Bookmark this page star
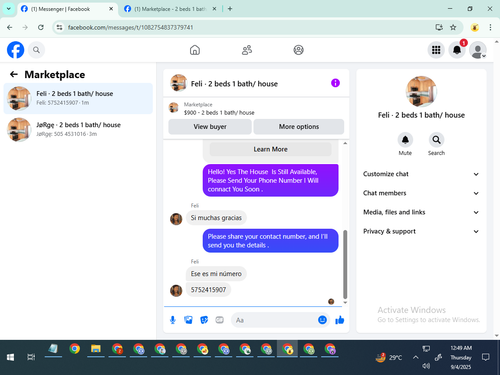500x375 pixels. pos(453,27)
